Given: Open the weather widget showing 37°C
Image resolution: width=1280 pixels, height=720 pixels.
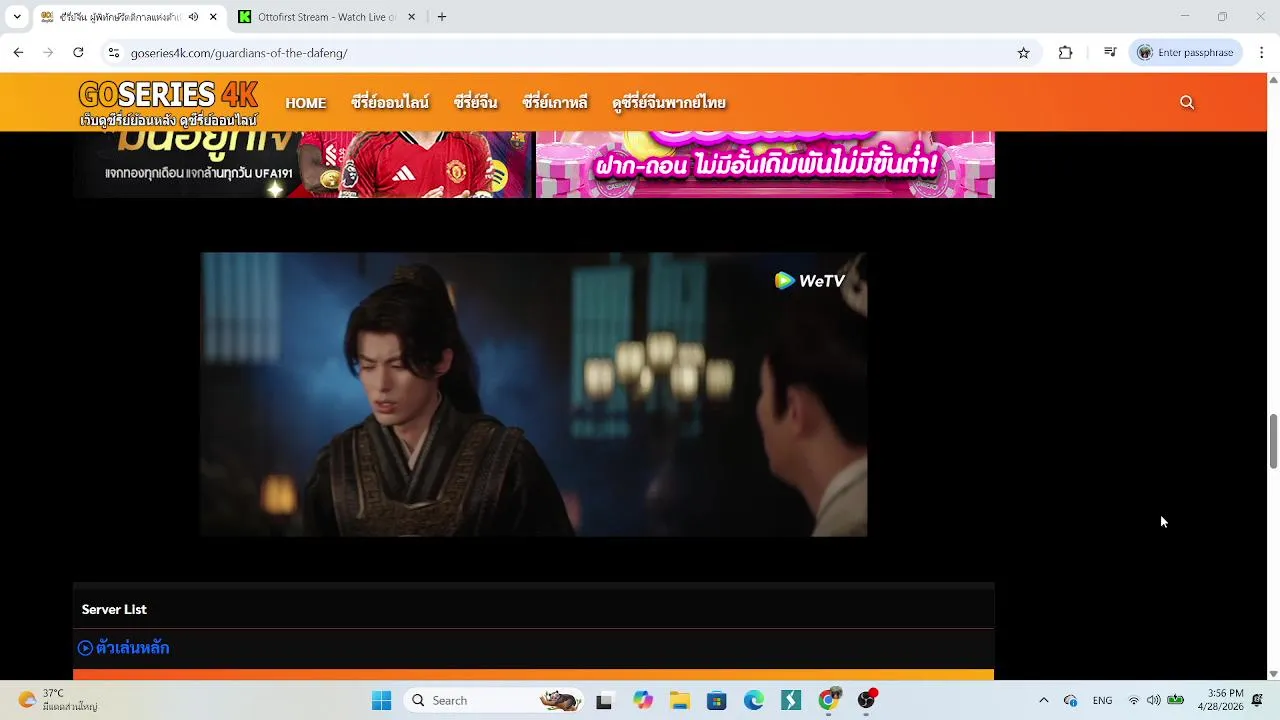Looking at the screenshot, I should 58,700.
